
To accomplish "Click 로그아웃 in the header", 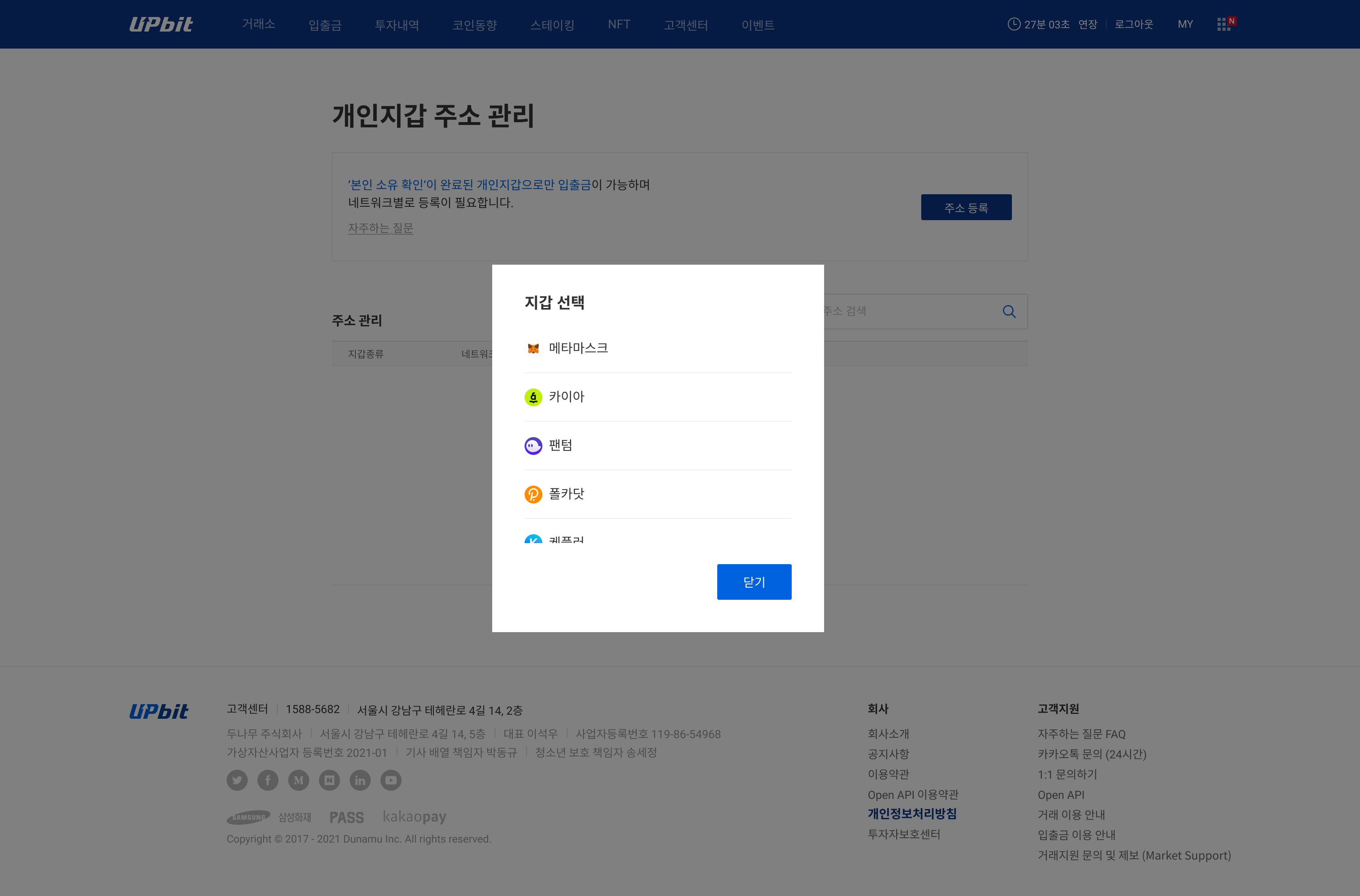I will click(x=1134, y=24).
